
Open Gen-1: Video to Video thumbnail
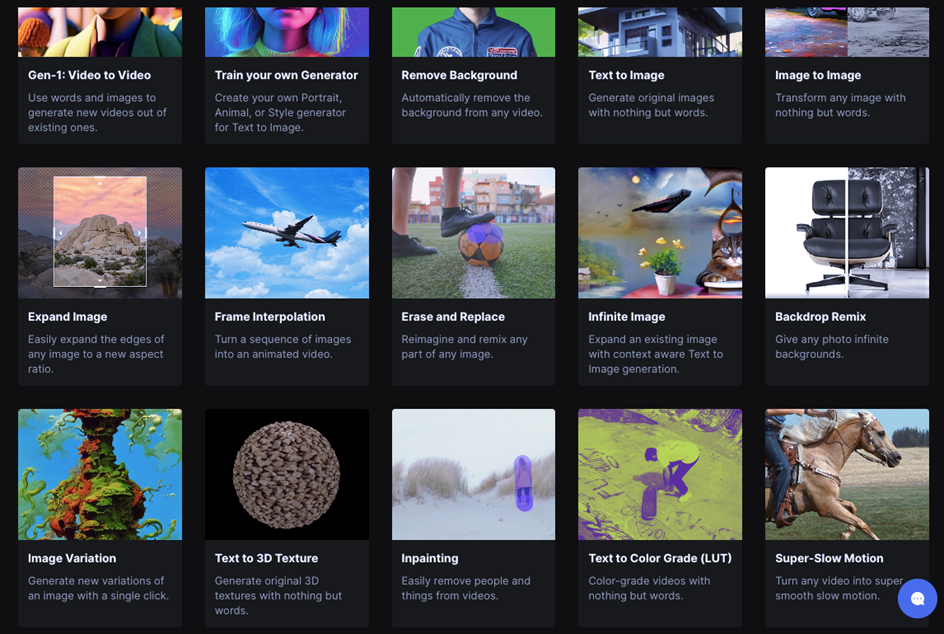click(100, 32)
